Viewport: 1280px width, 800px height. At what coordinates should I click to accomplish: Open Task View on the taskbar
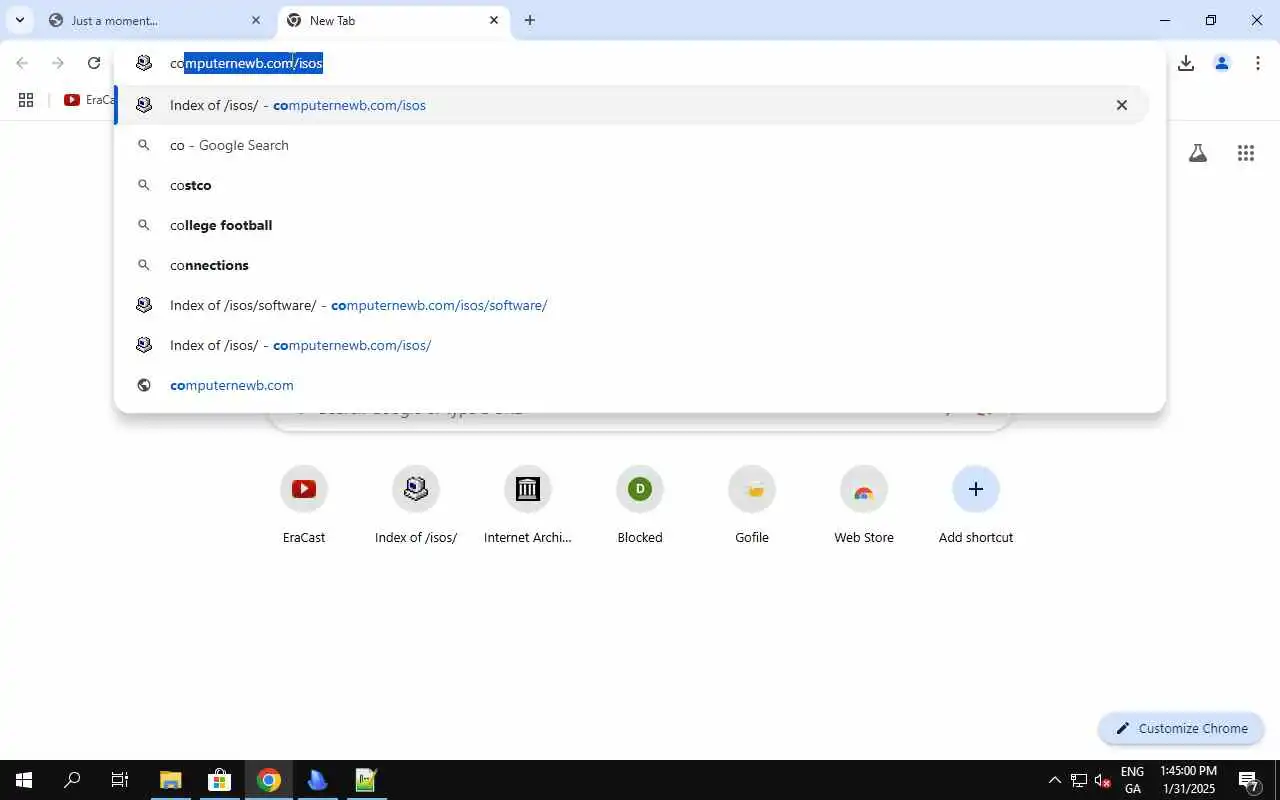[120, 780]
